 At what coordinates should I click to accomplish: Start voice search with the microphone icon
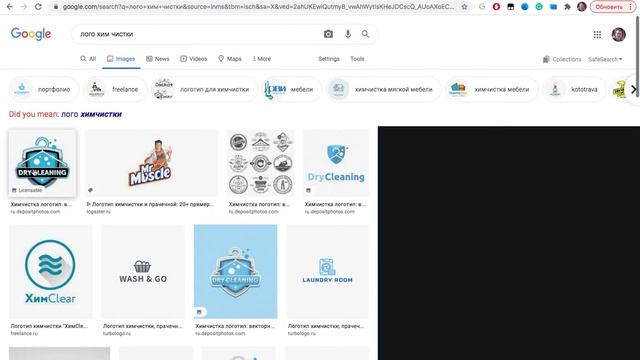click(x=347, y=34)
